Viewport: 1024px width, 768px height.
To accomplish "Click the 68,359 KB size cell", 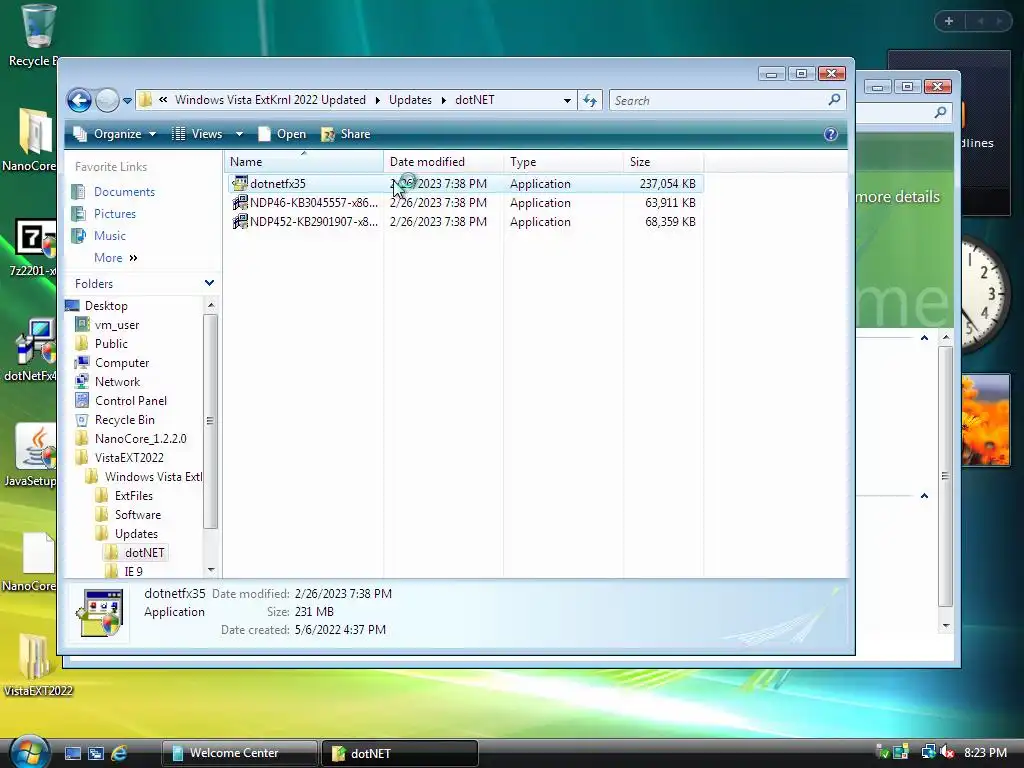I will coord(670,222).
